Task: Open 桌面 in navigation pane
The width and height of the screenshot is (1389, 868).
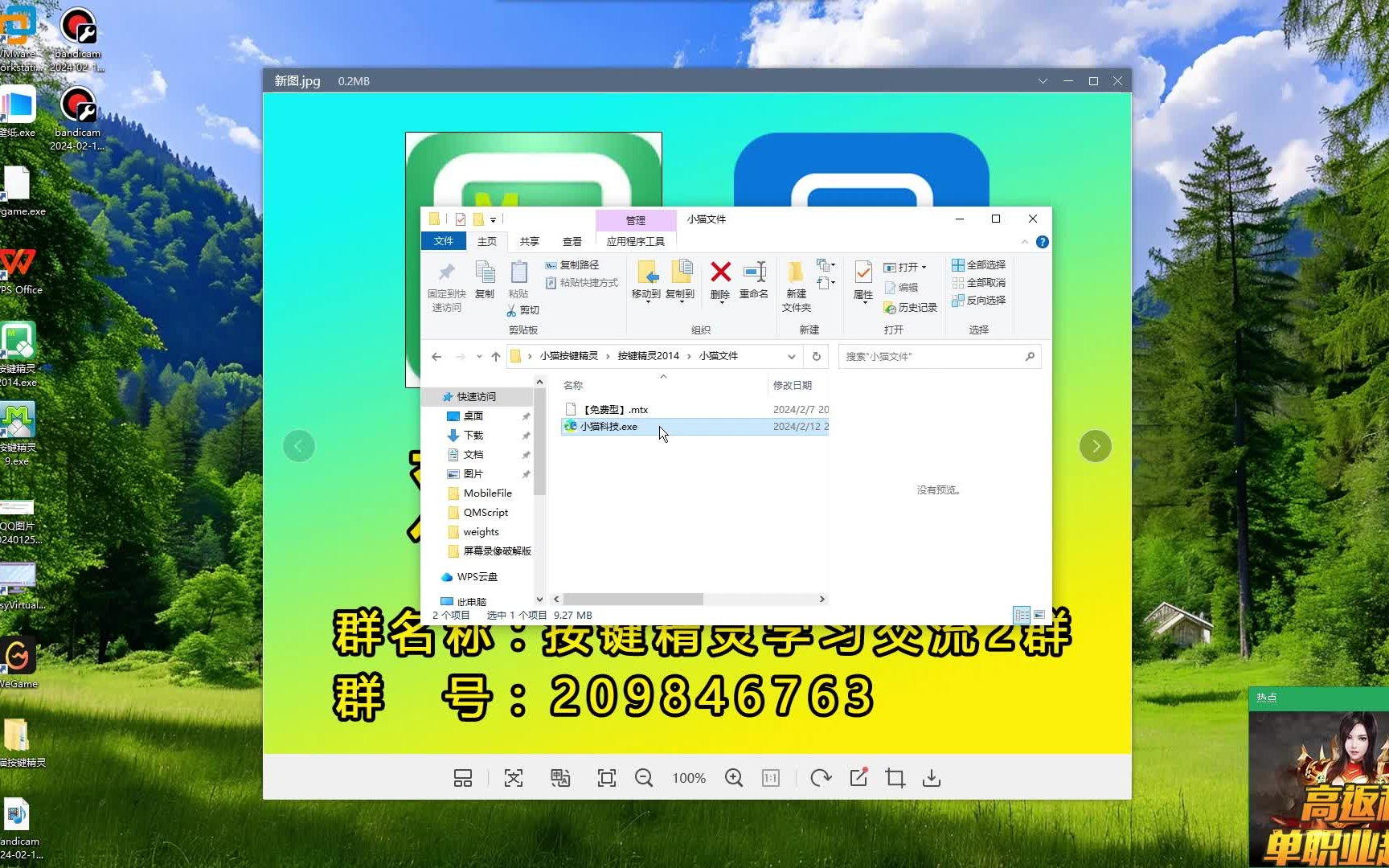Action: click(473, 416)
